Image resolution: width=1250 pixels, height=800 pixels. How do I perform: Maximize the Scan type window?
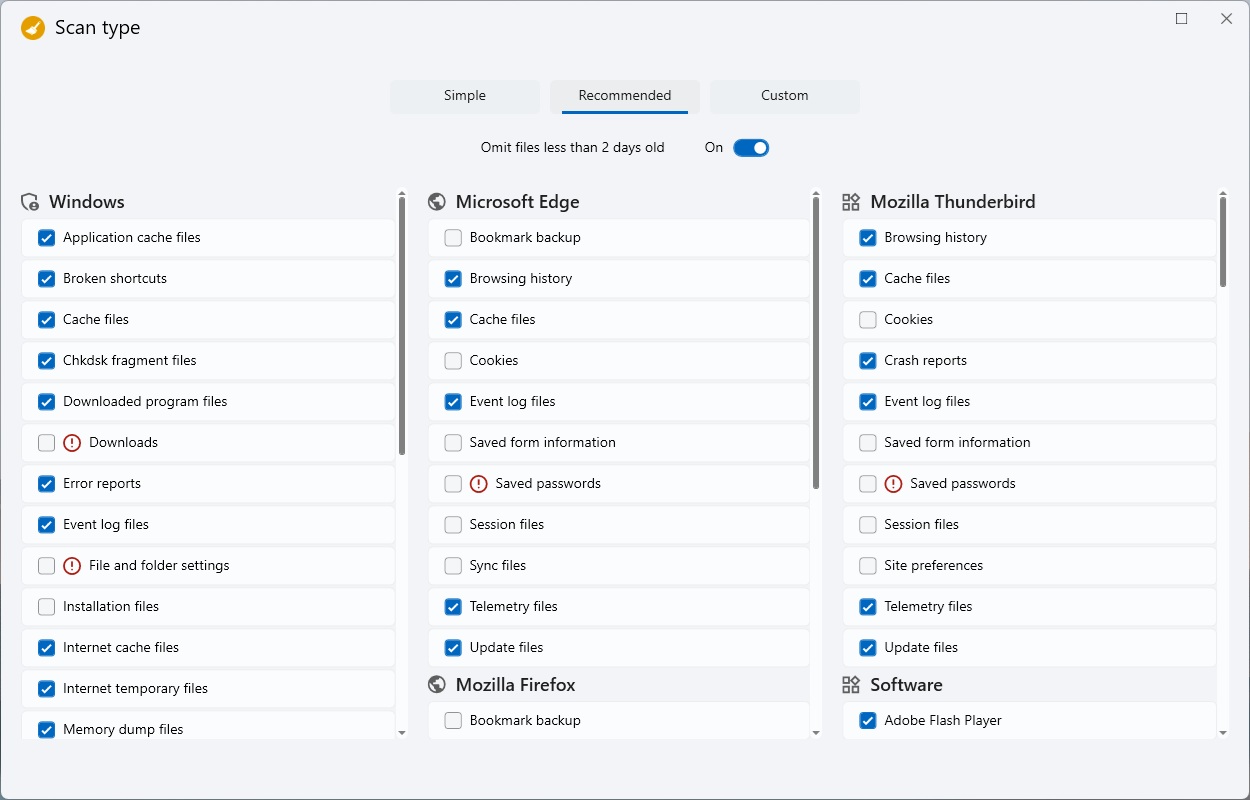click(1182, 19)
